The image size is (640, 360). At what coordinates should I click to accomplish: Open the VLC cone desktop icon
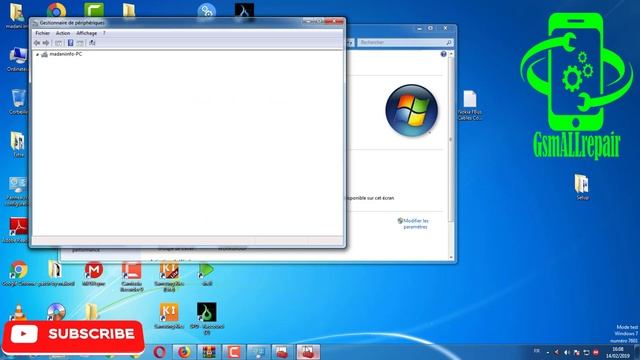click(18, 312)
